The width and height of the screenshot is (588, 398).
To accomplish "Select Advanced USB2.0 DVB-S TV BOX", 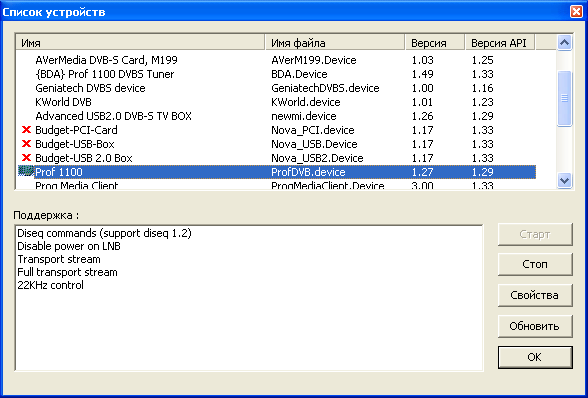I will (113, 116).
